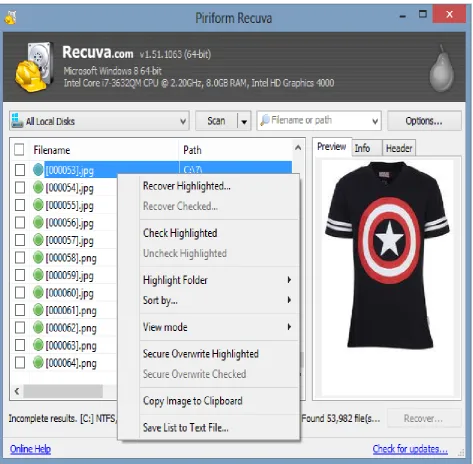Switch to the Header tab
473x464 pixels.
399,148
